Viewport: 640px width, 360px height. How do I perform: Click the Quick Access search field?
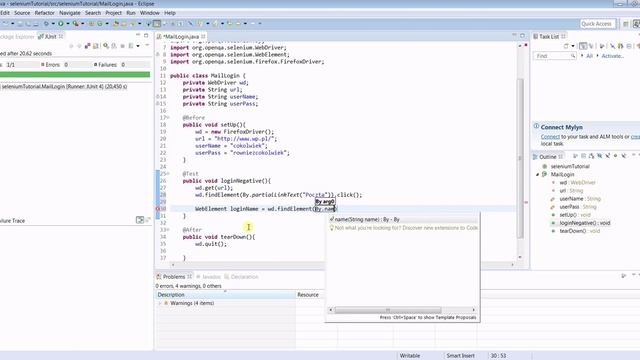pos(598,24)
